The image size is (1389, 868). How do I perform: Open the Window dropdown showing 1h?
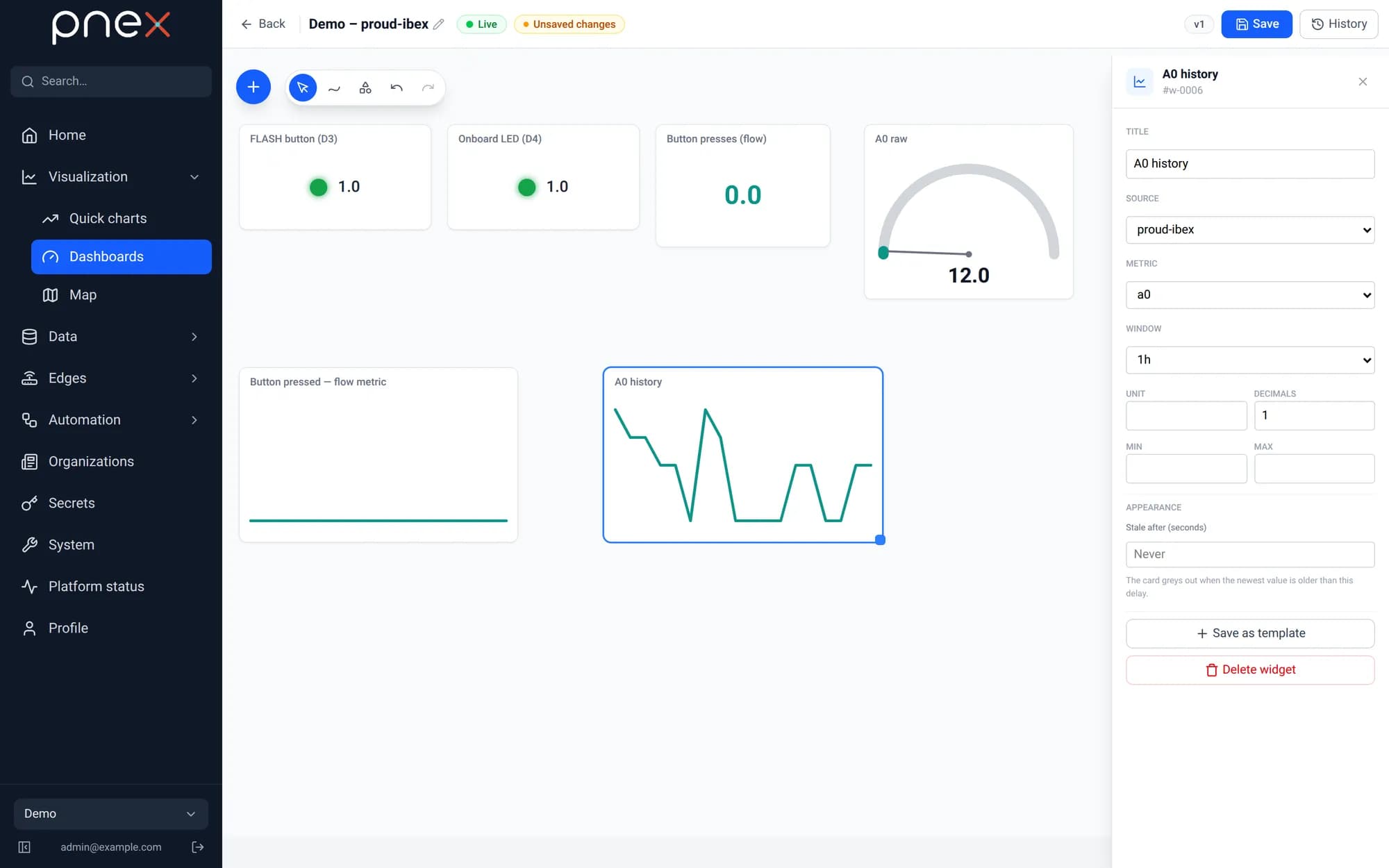[x=1249, y=360]
